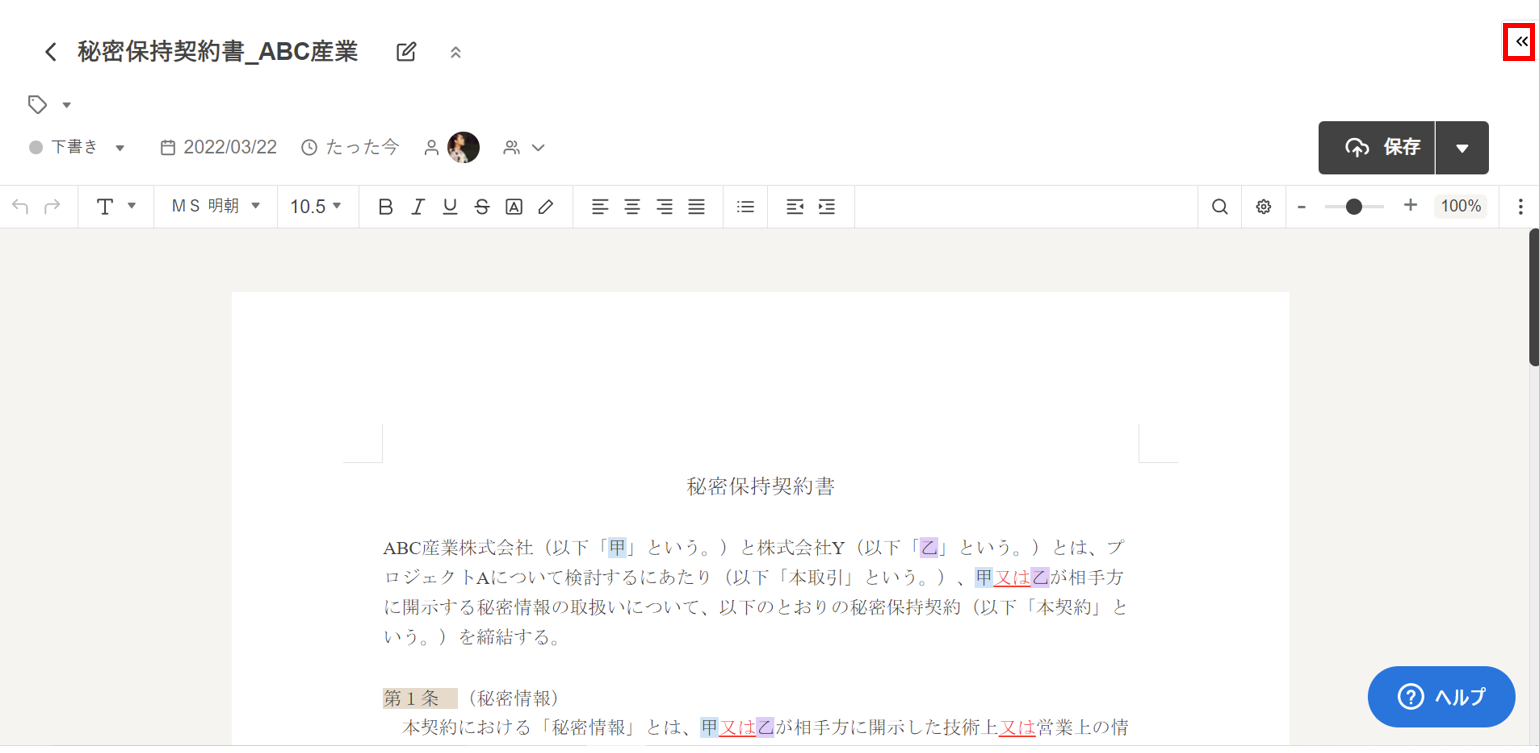
Task: Open the tag dropdown
Action: tap(50, 105)
